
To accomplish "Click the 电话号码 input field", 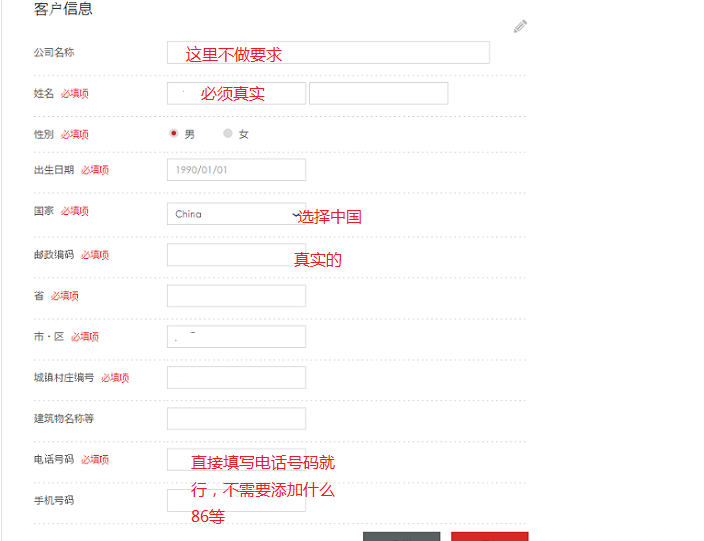I will pos(236,459).
